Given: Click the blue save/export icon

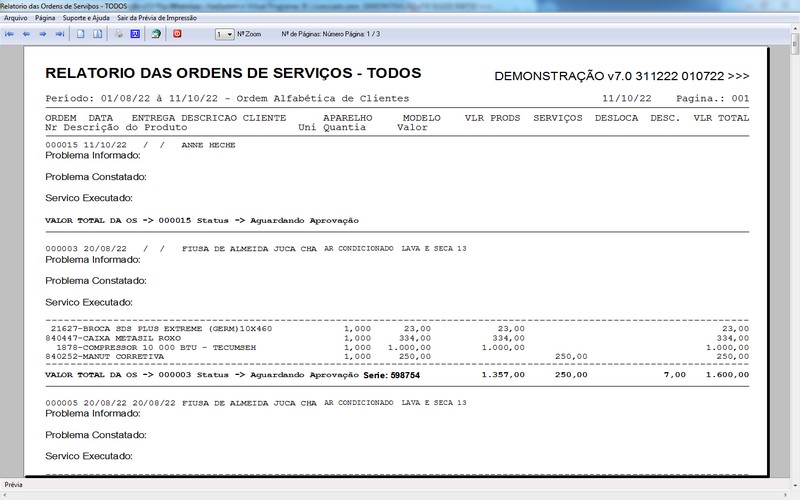Looking at the screenshot, I should (x=135, y=34).
